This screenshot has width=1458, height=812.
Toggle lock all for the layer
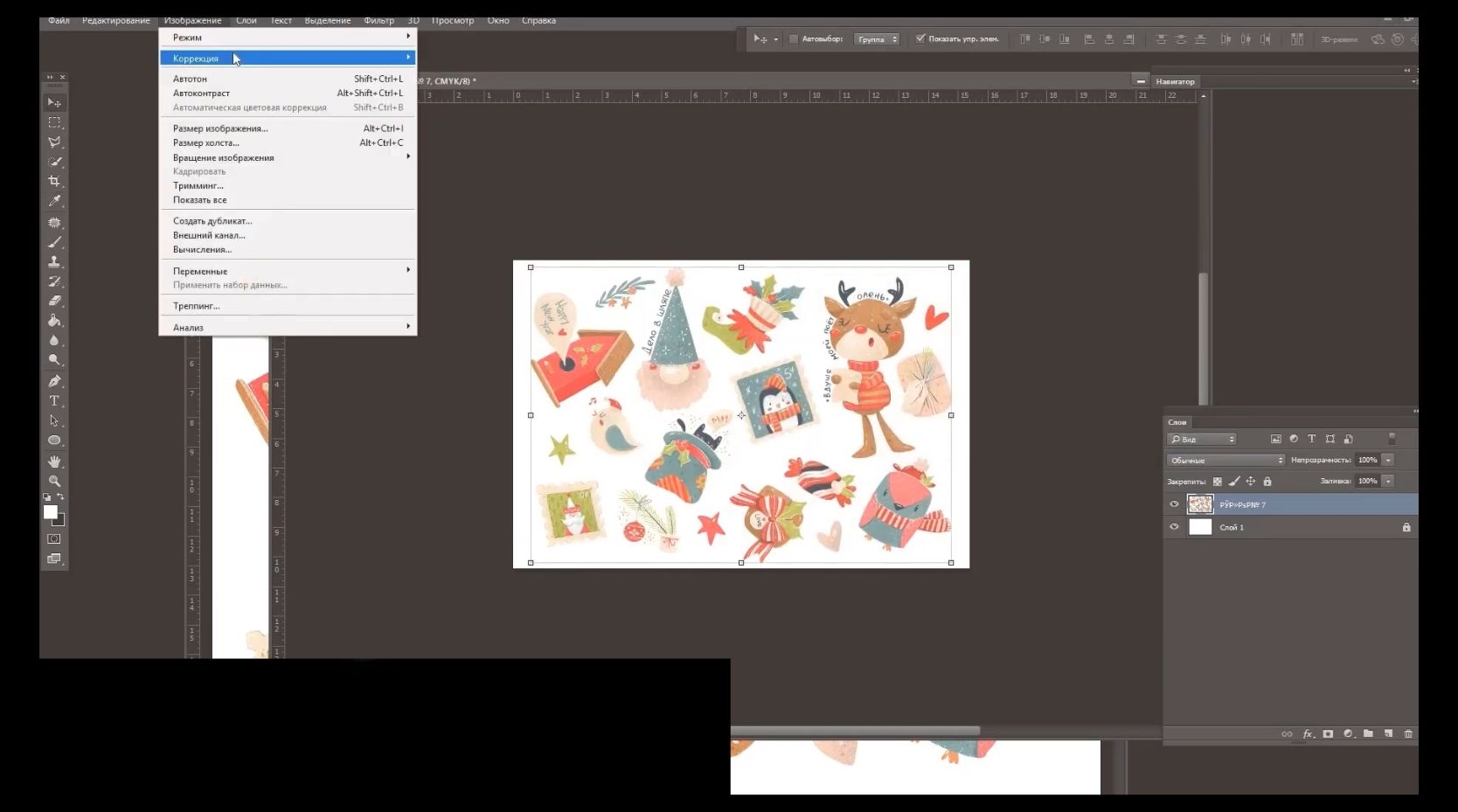(1267, 482)
